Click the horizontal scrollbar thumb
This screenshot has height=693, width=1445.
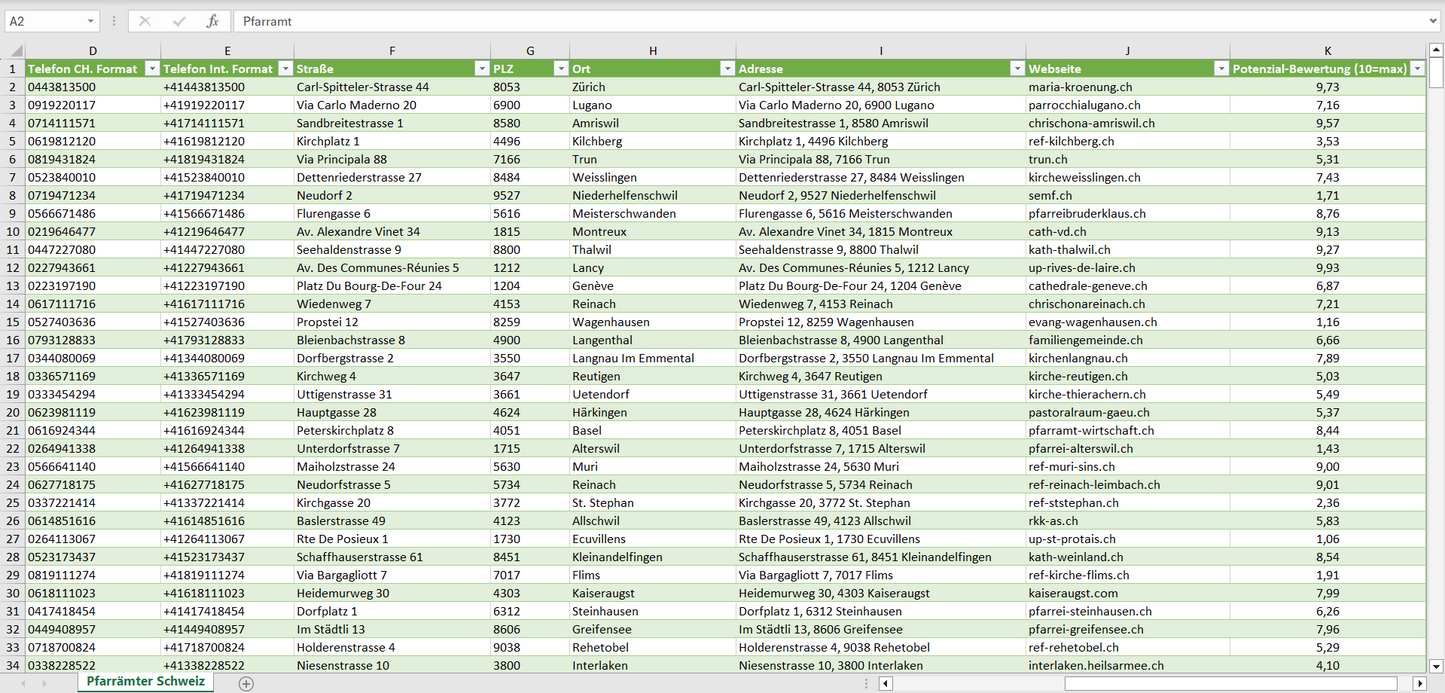pyautogui.click(x=1234, y=683)
